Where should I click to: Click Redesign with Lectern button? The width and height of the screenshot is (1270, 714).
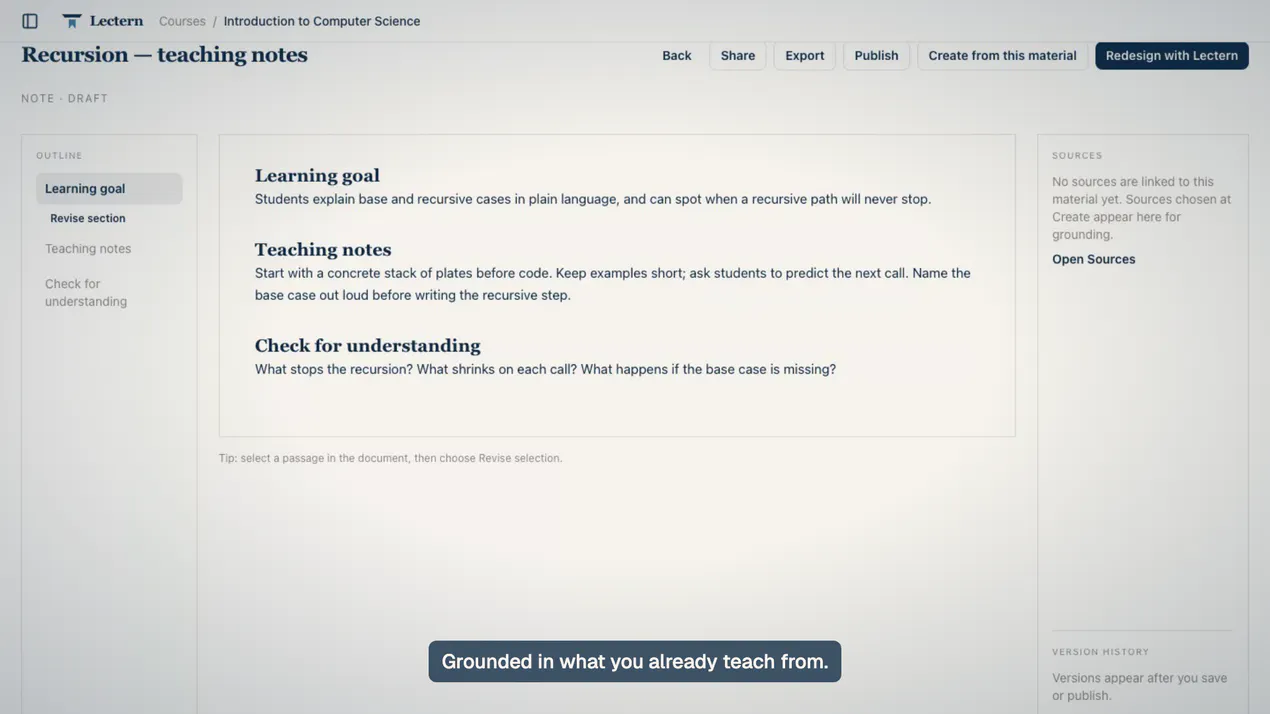pos(1172,56)
